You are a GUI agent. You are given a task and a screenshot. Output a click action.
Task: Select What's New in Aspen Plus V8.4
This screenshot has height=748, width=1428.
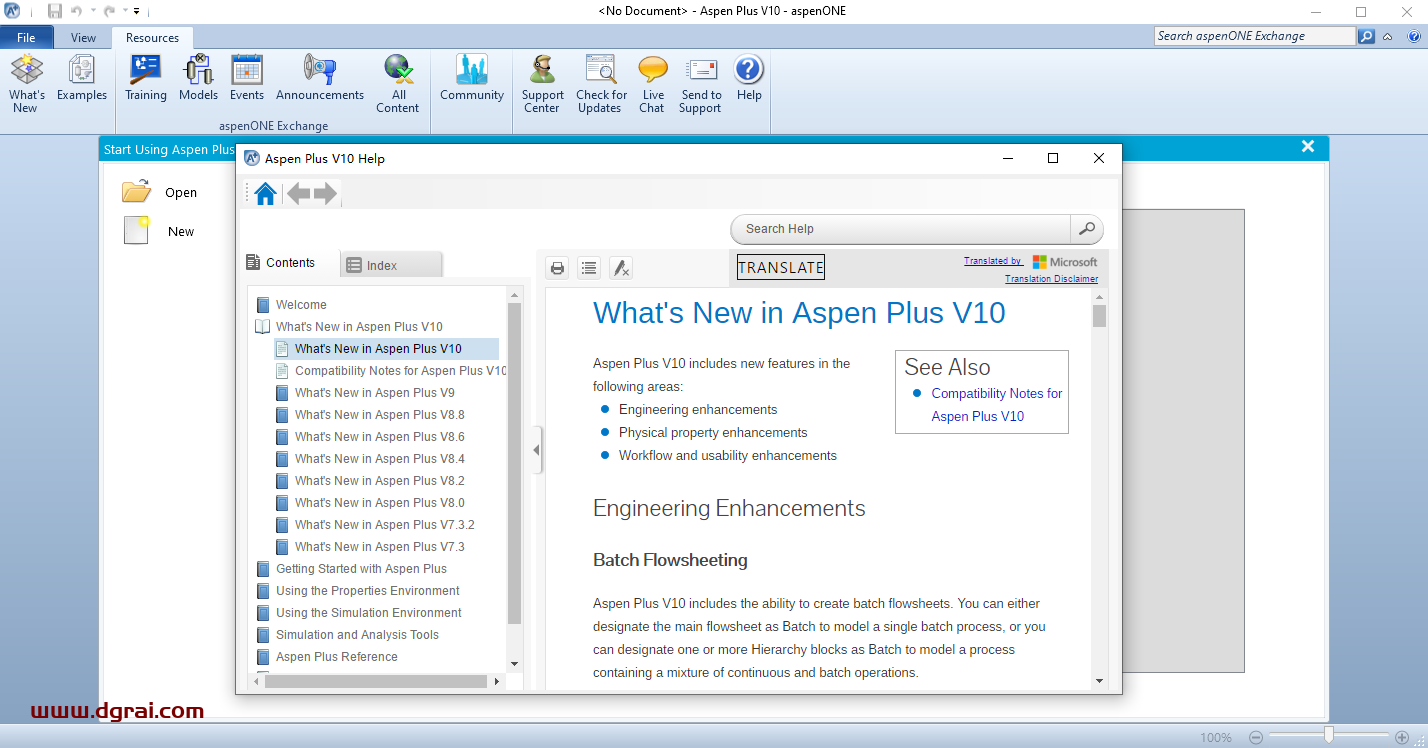[x=380, y=459]
